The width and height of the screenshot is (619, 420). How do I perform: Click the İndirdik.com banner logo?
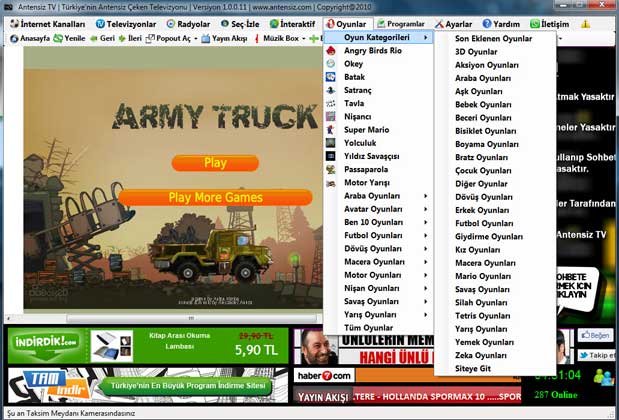(46, 346)
